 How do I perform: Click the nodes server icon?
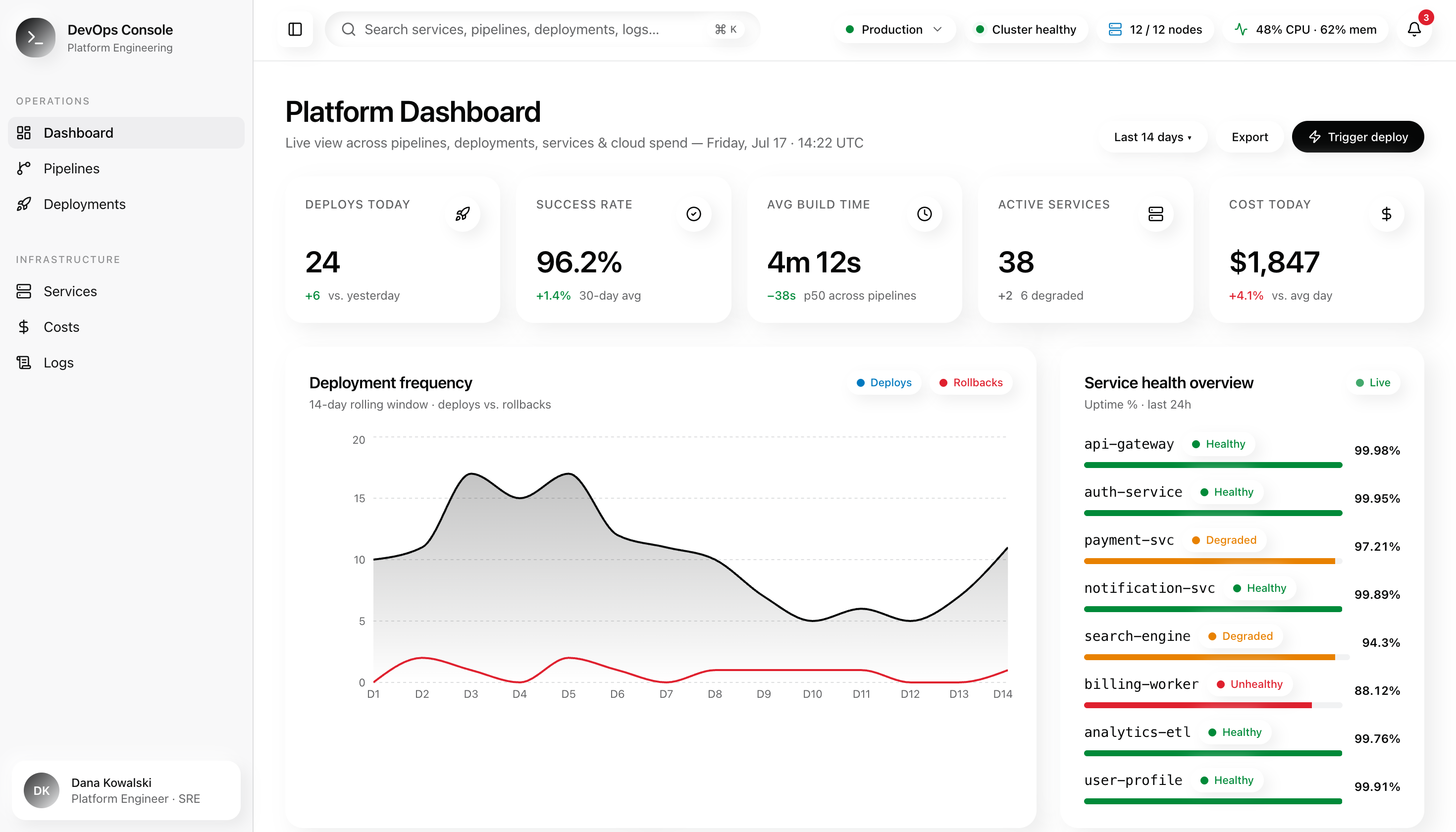[1115, 29]
